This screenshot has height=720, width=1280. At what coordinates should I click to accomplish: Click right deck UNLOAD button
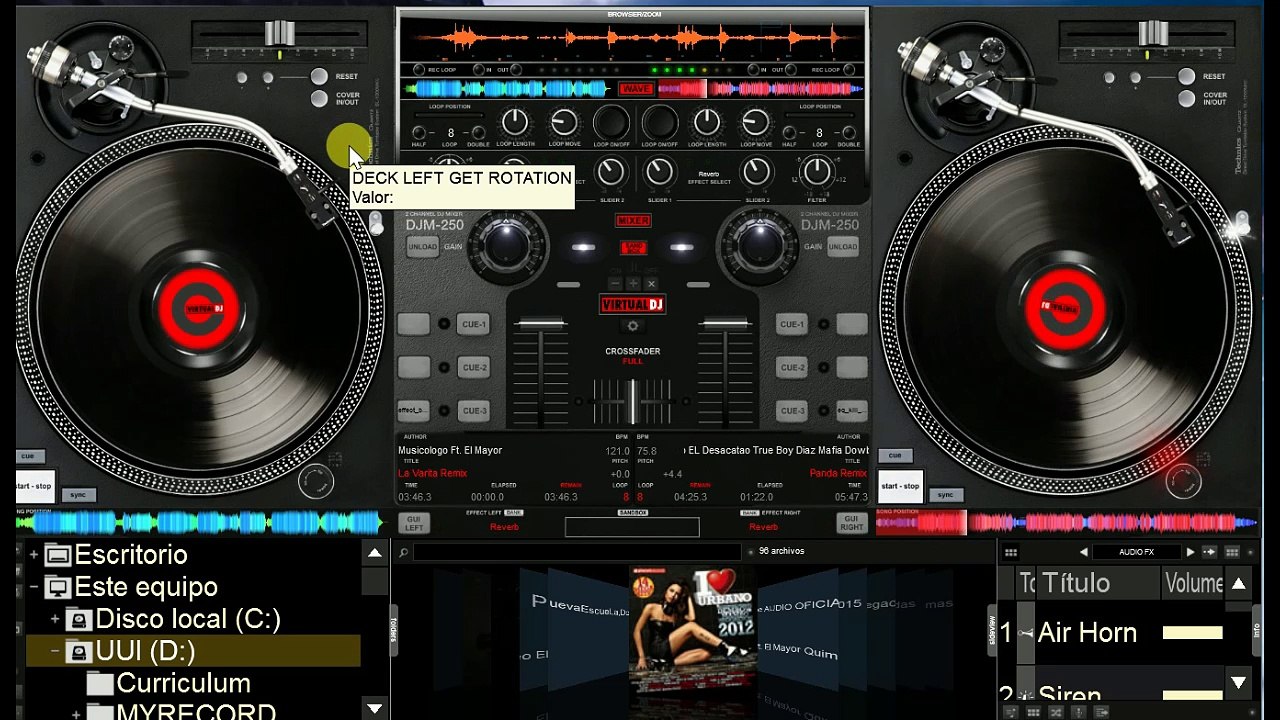pos(842,247)
